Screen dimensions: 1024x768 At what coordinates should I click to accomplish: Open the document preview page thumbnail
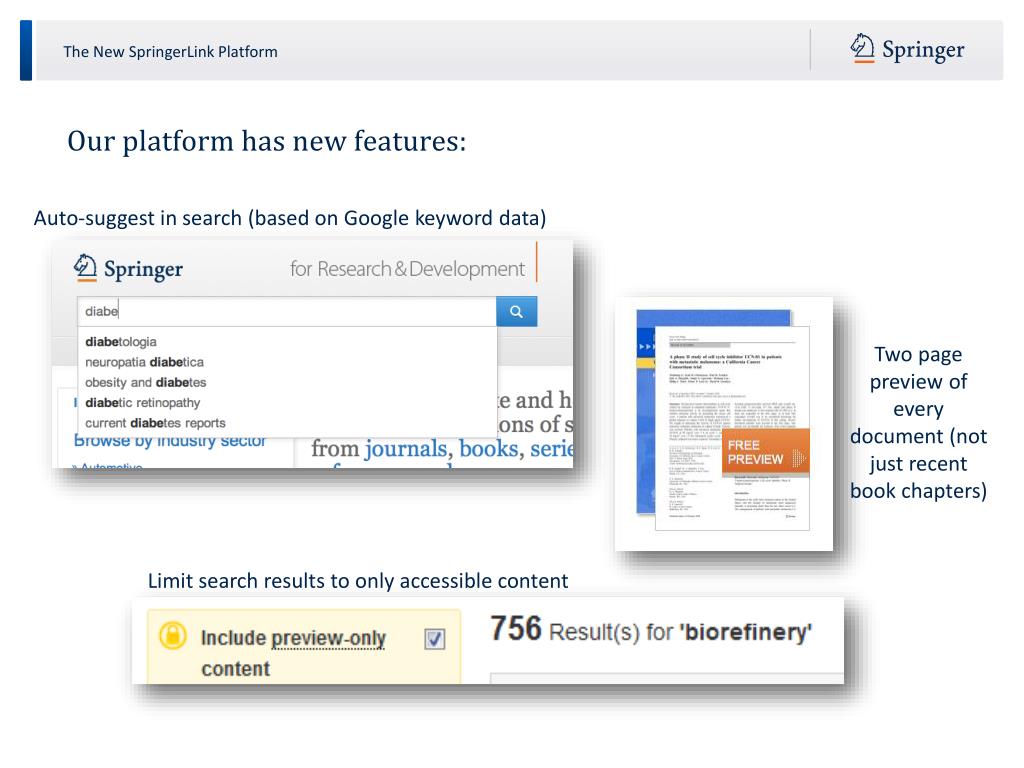point(732,428)
